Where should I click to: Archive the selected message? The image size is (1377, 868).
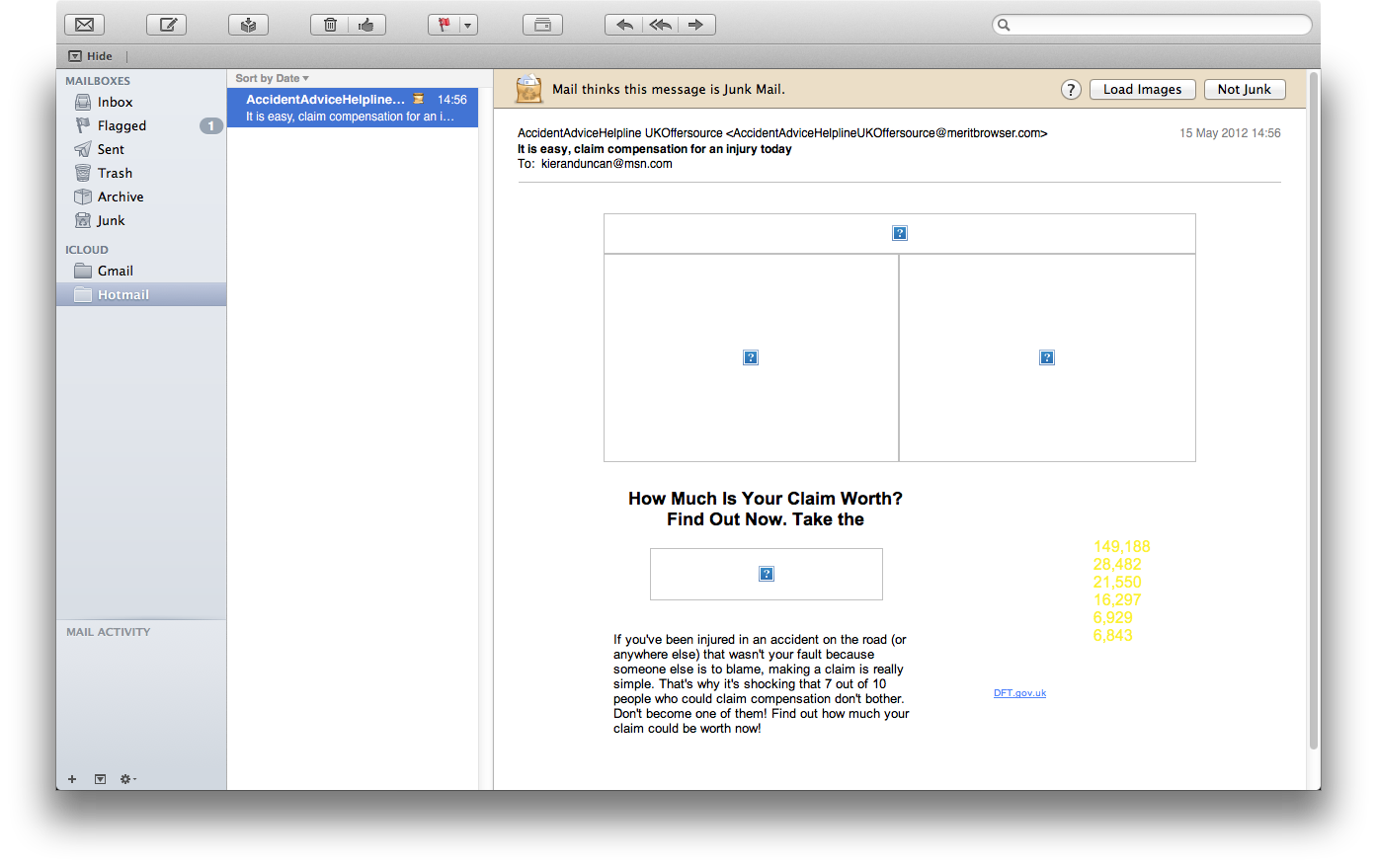pyautogui.click(x=248, y=25)
